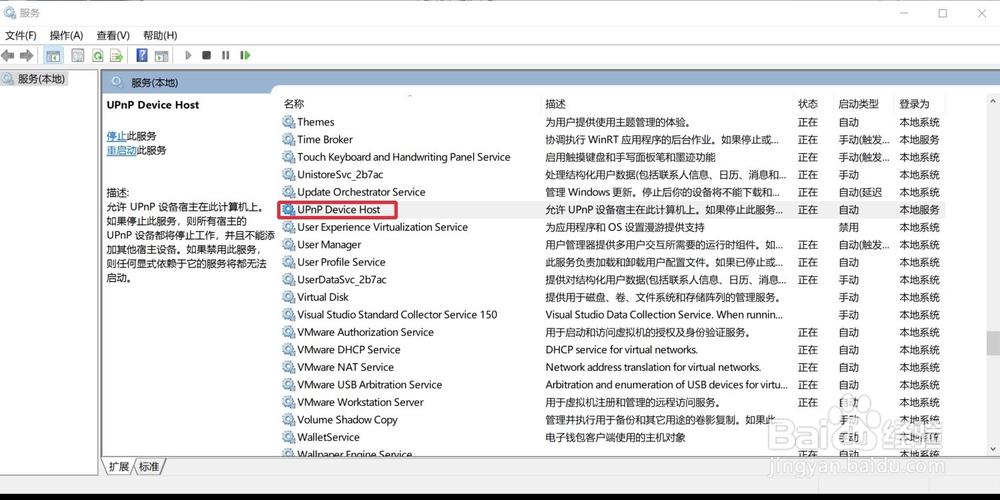Switch to the 标准 tab
Viewport: 1000px width, 500px height.
pos(149,467)
